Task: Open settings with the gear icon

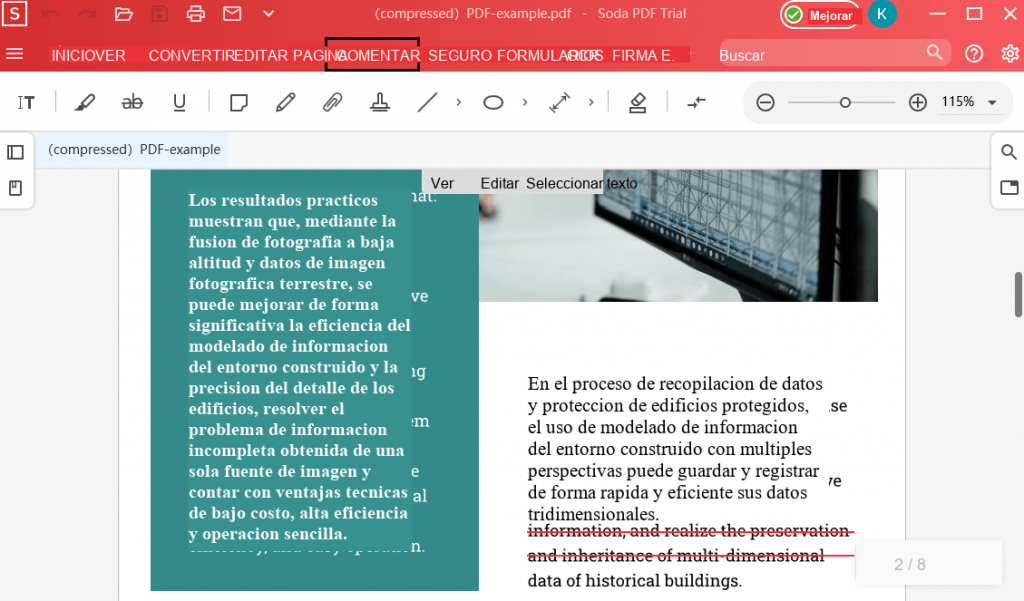Action: tap(1010, 54)
